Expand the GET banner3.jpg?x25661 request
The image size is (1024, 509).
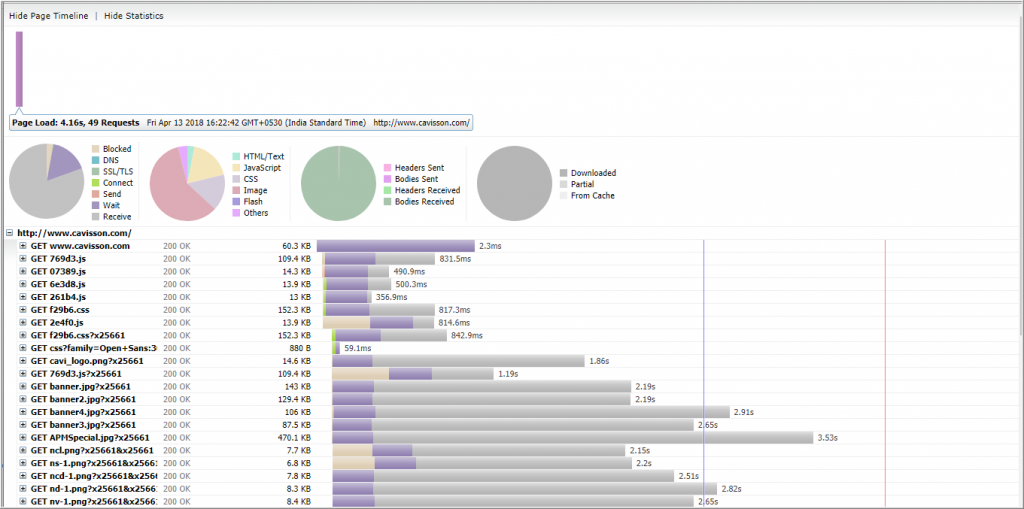23,425
